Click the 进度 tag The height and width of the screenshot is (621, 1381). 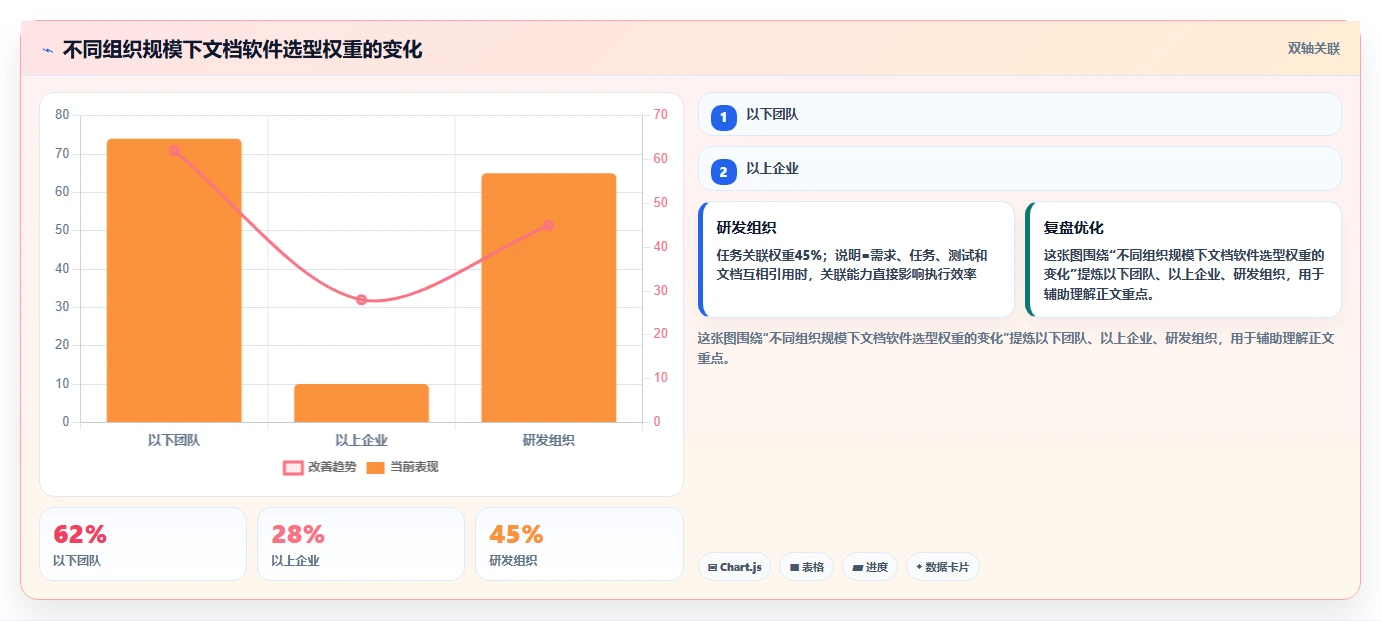870,567
